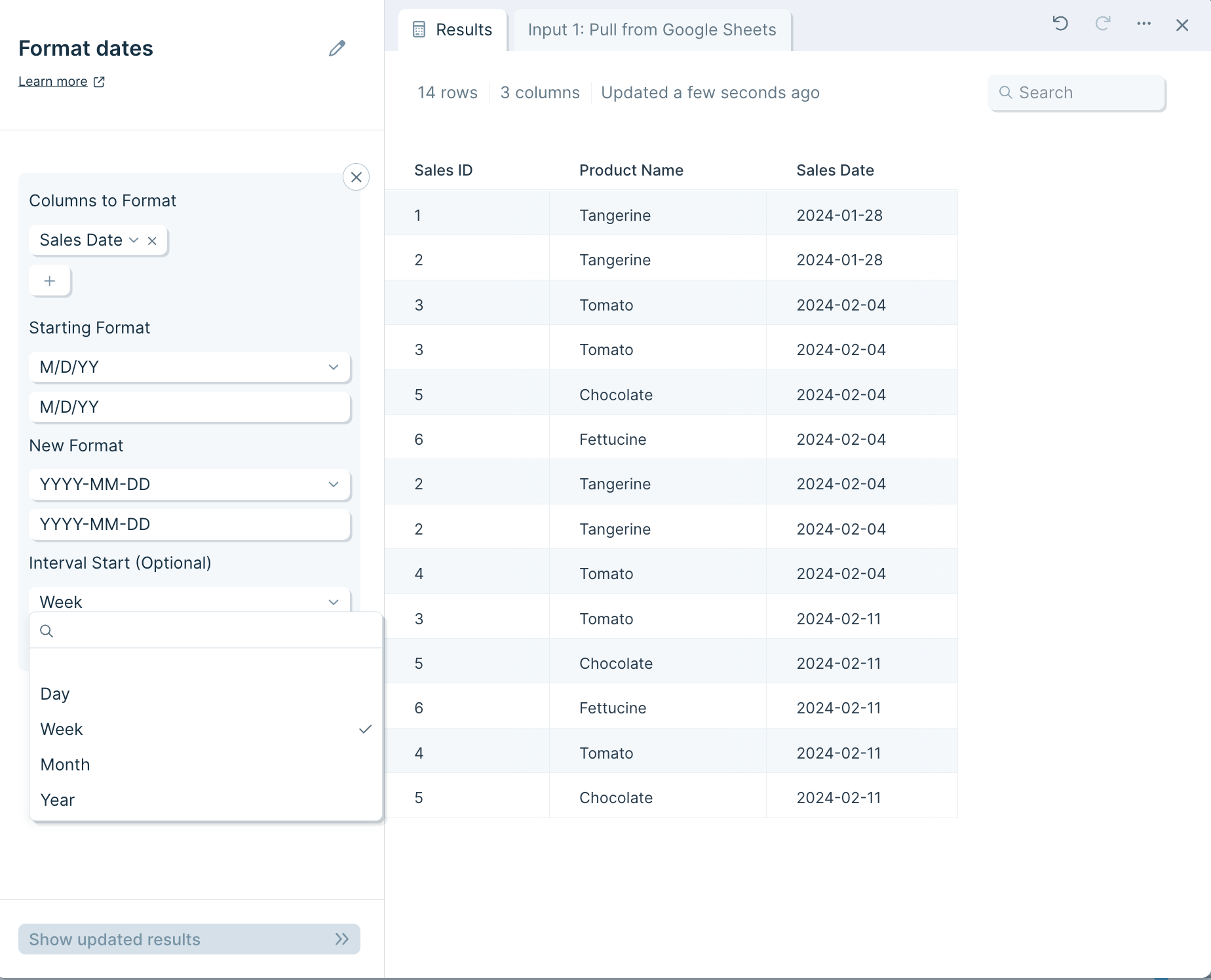The image size is (1211, 980).
Task: Expand the Starting Format M/D/YY dropdown
Action: point(189,367)
